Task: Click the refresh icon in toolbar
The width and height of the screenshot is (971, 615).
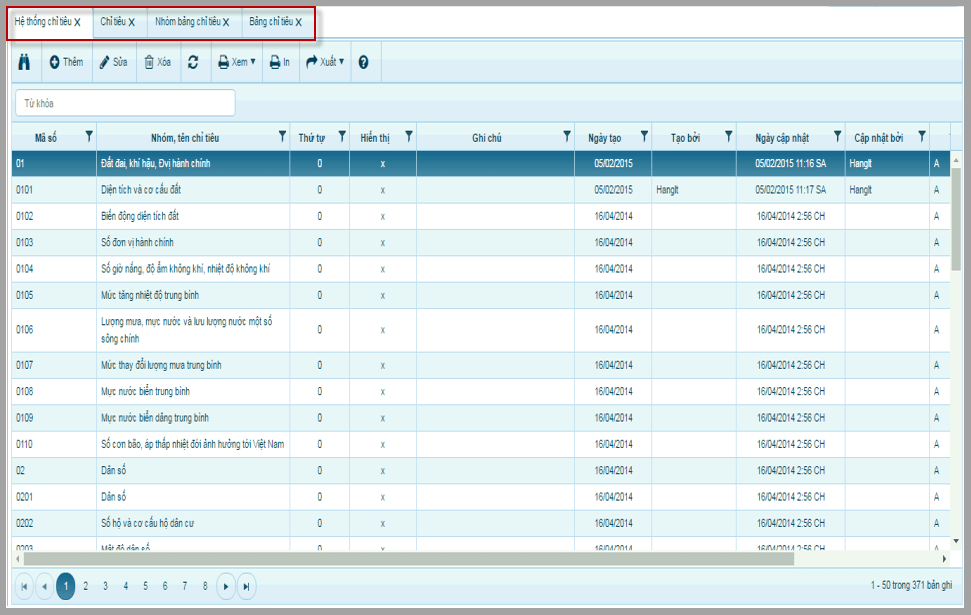Action: coord(193,62)
